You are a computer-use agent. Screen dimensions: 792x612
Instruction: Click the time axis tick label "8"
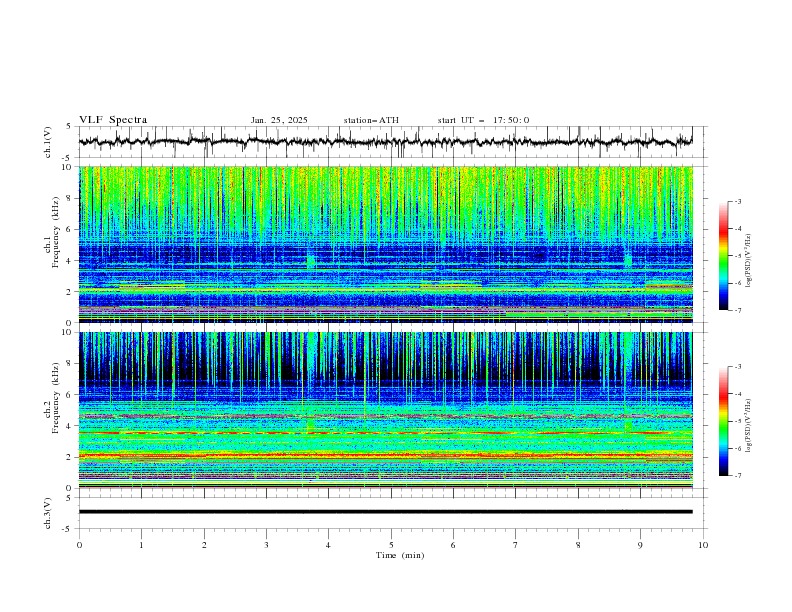coord(578,545)
